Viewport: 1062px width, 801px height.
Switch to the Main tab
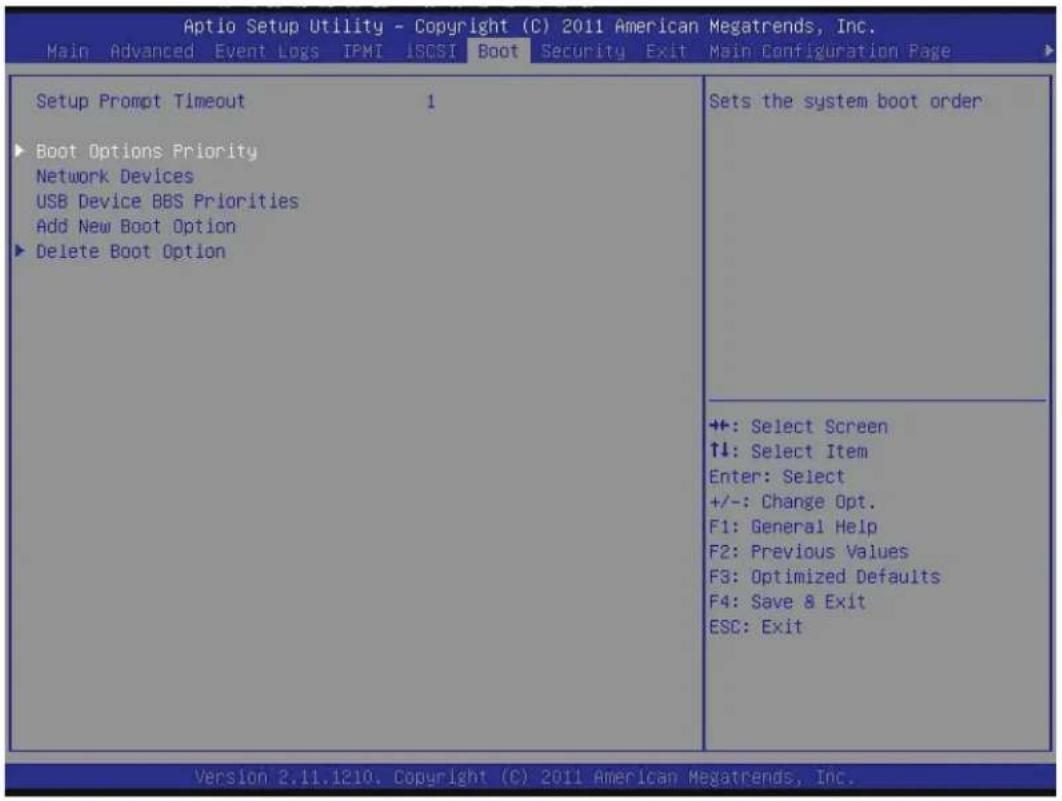[68, 51]
